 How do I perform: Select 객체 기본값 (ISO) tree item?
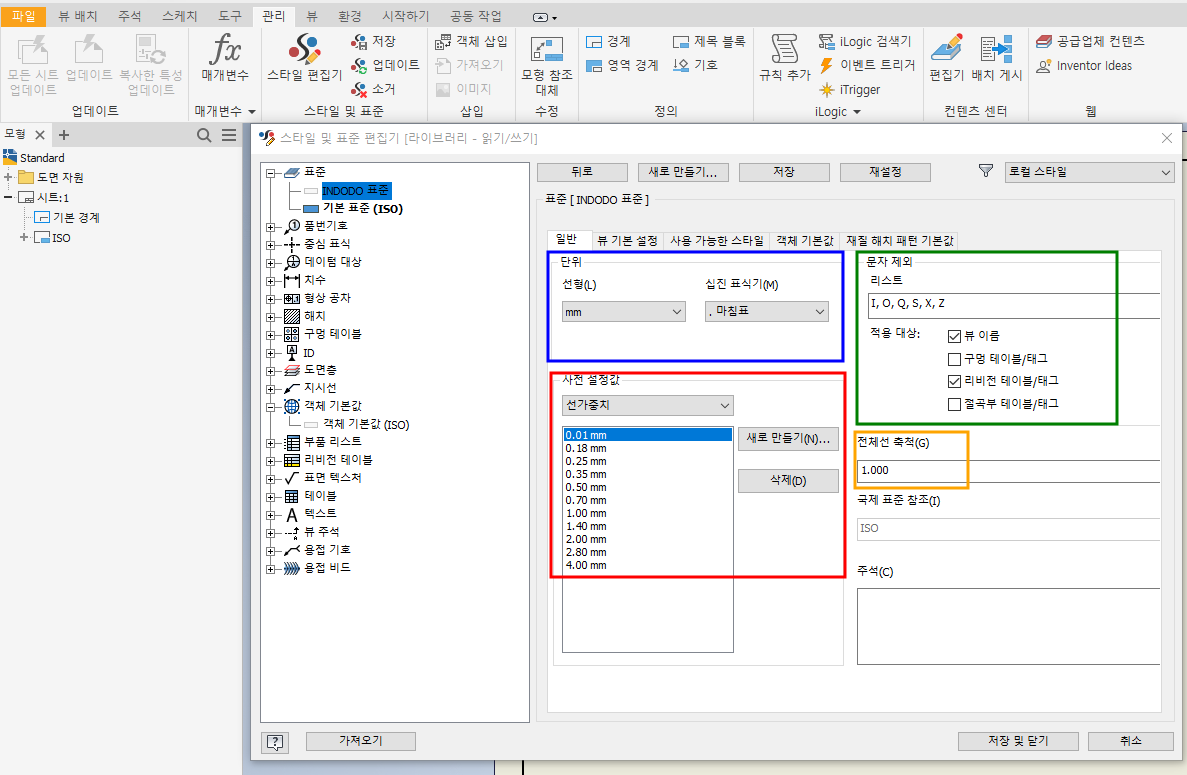coord(366,425)
